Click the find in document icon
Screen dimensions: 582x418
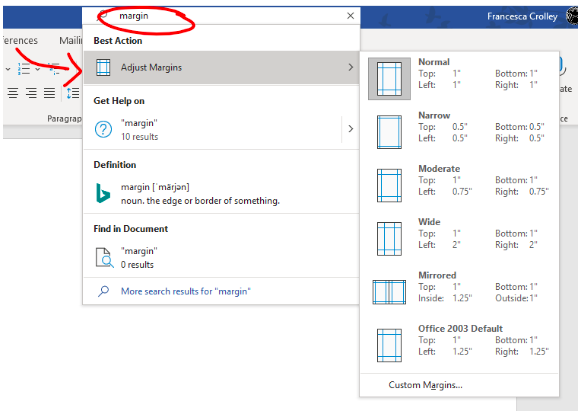104,258
